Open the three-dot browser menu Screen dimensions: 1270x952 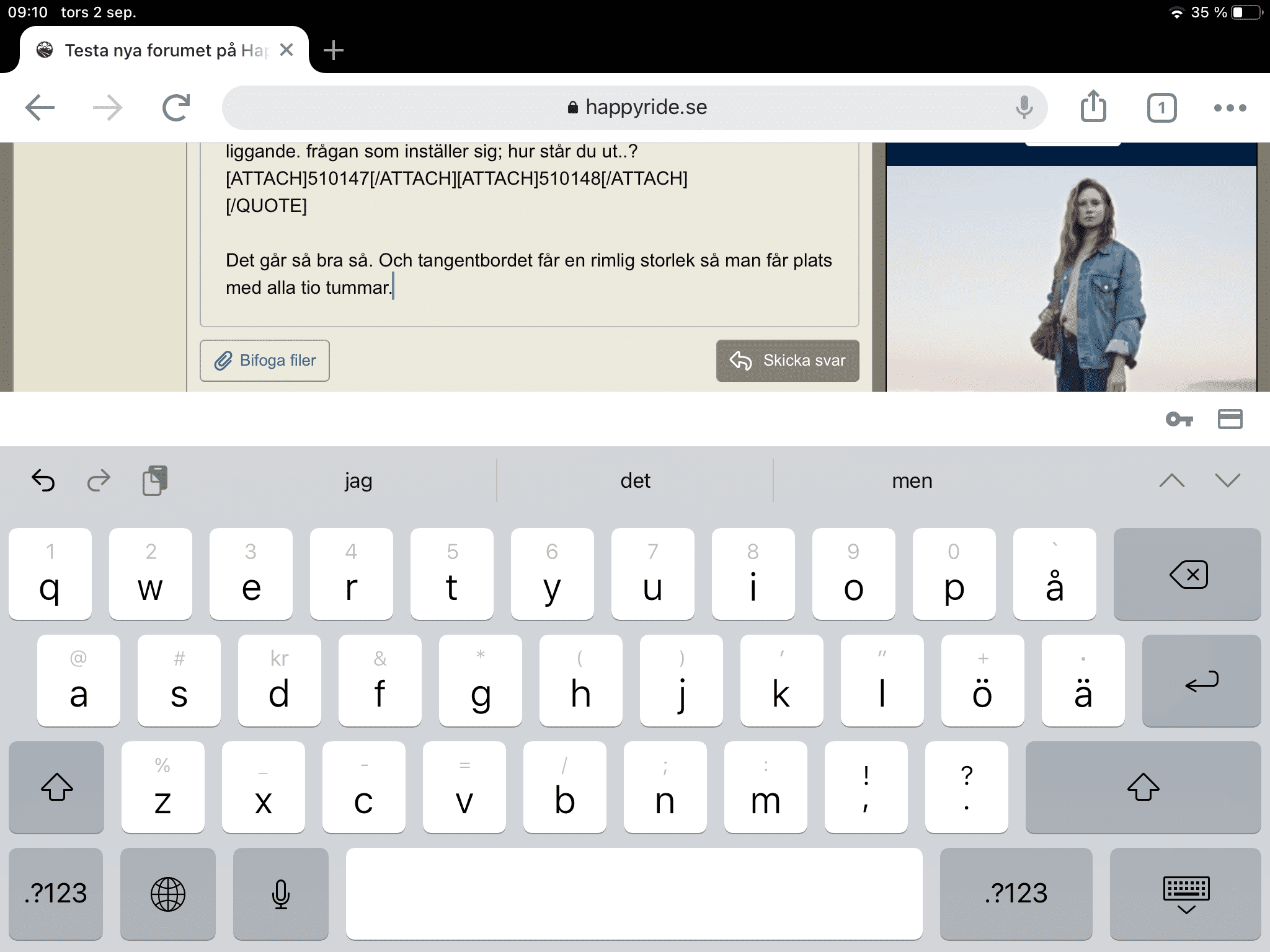pos(1230,108)
